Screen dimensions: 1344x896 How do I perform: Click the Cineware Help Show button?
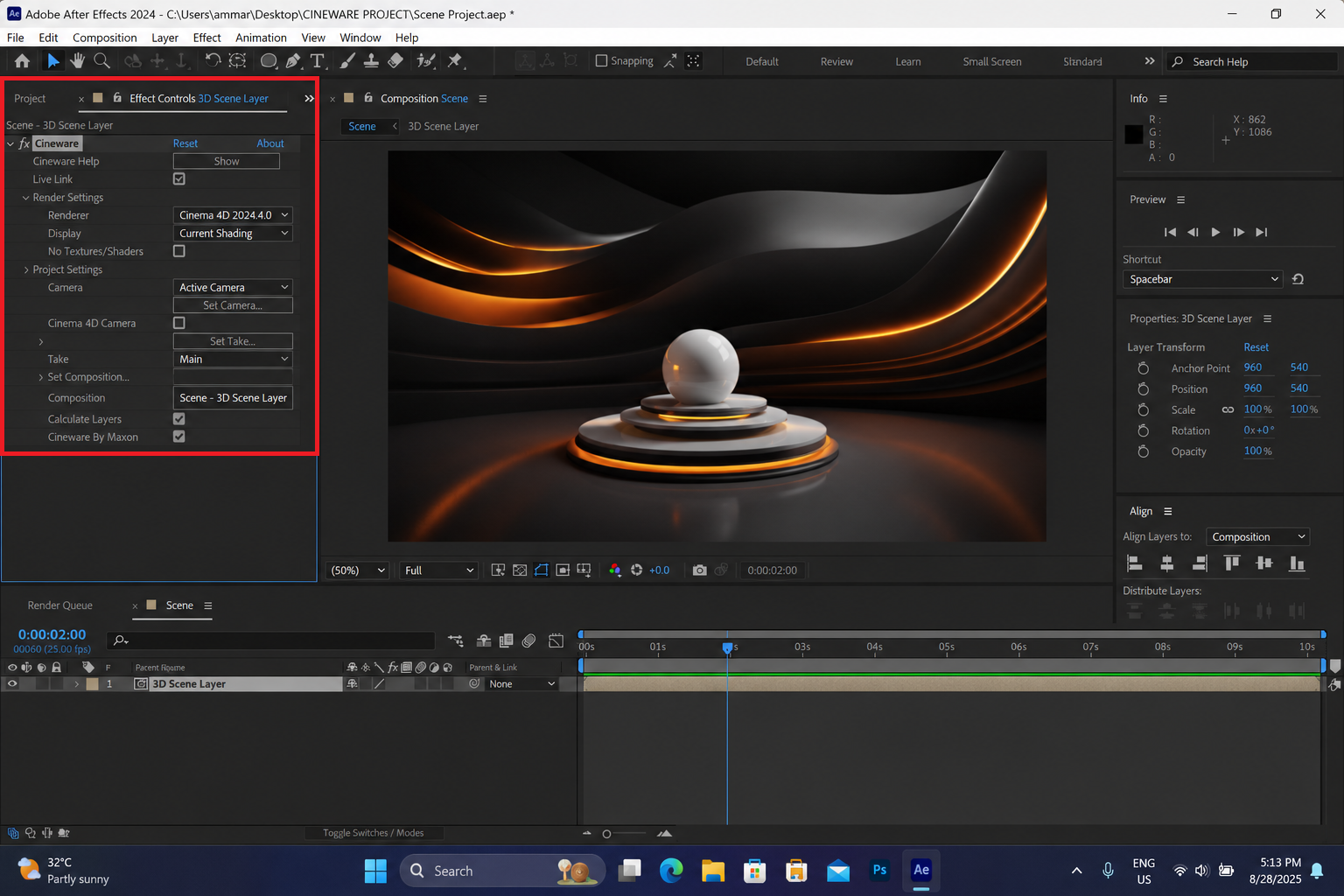coord(227,161)
